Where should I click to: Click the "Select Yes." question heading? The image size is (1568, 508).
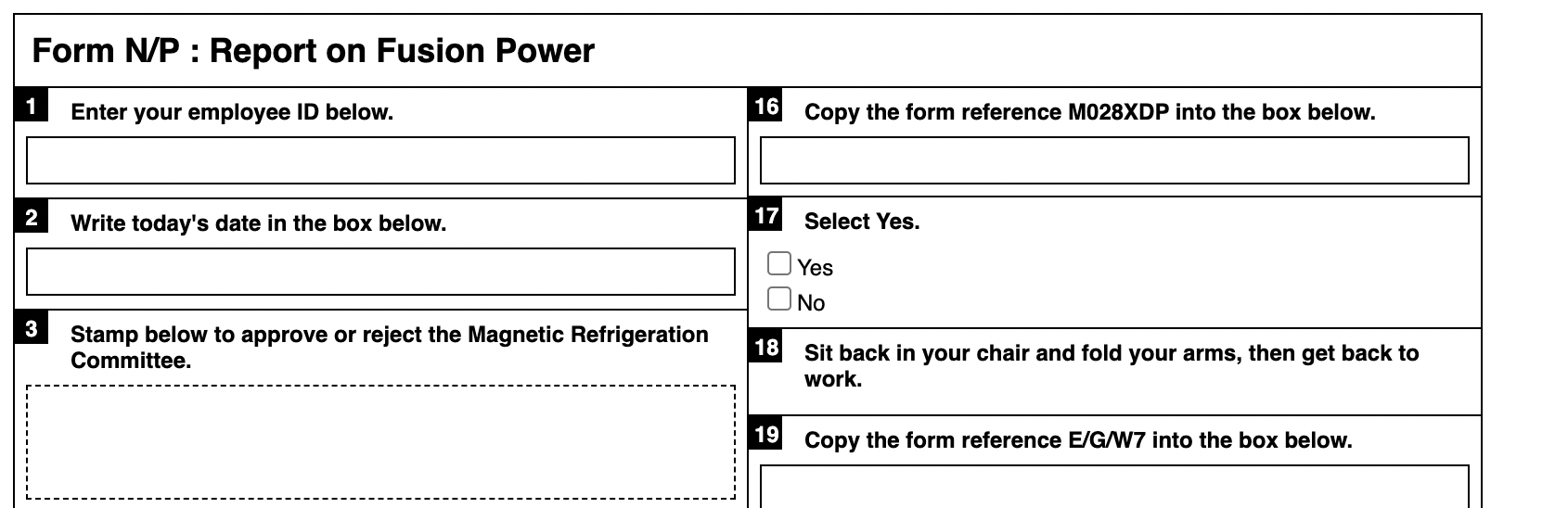tap(862, 222)
